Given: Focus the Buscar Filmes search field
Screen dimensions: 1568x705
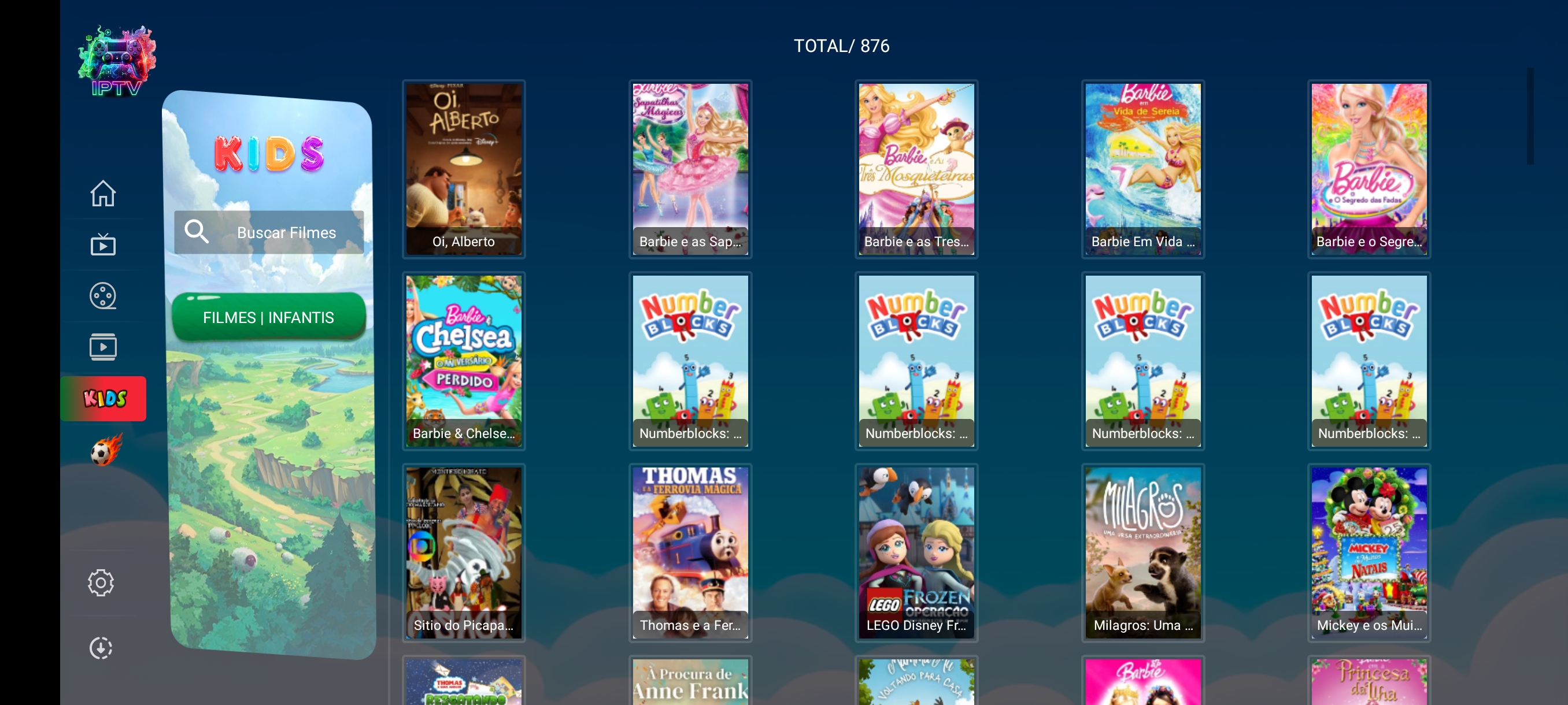Looking at the screenshot, I should click(269, 232).
